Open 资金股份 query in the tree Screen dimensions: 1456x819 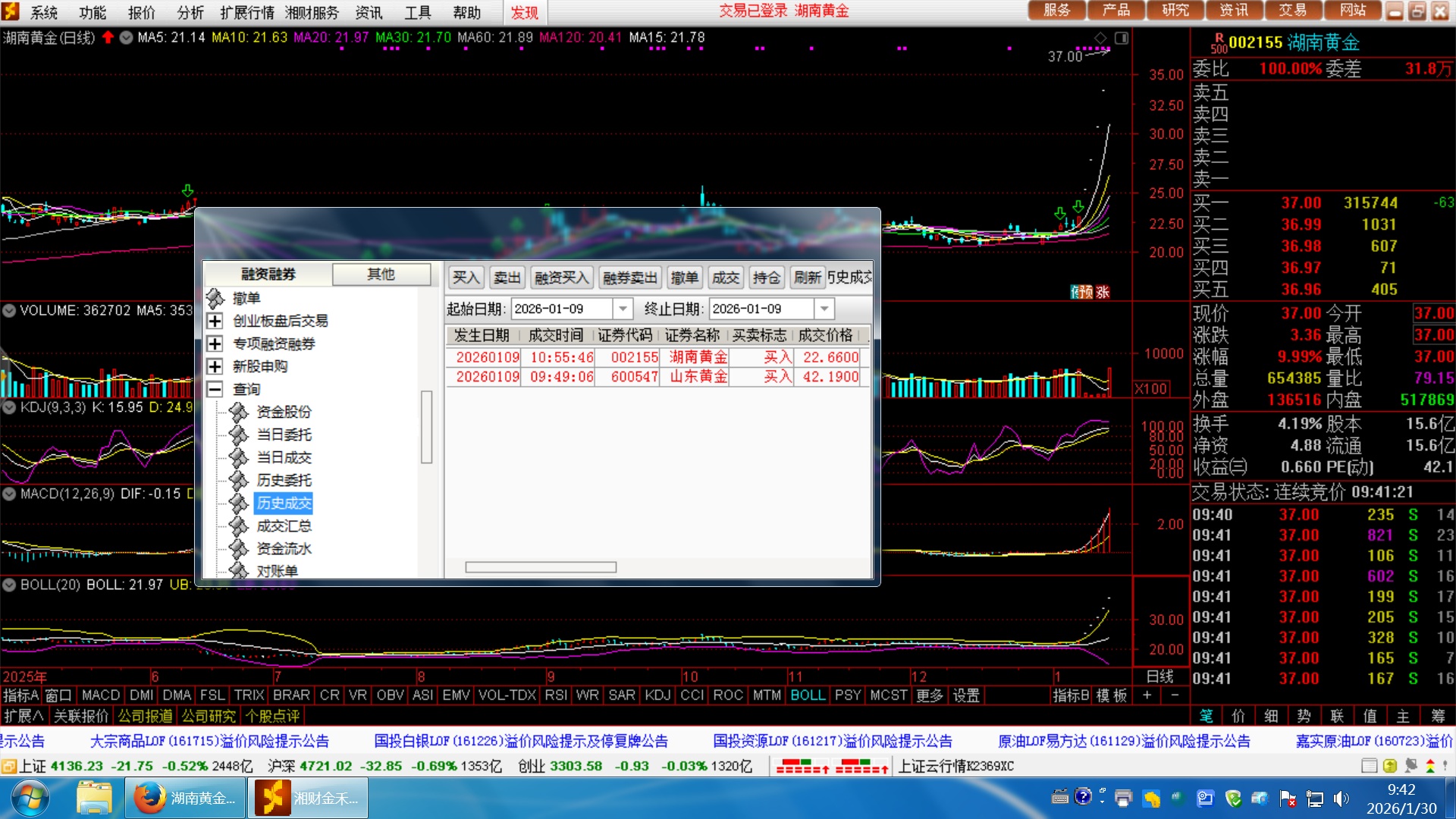(283, 413)
